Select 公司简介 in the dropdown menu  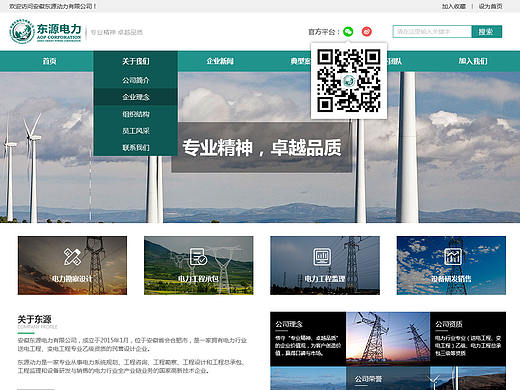(x=136, y=80)
